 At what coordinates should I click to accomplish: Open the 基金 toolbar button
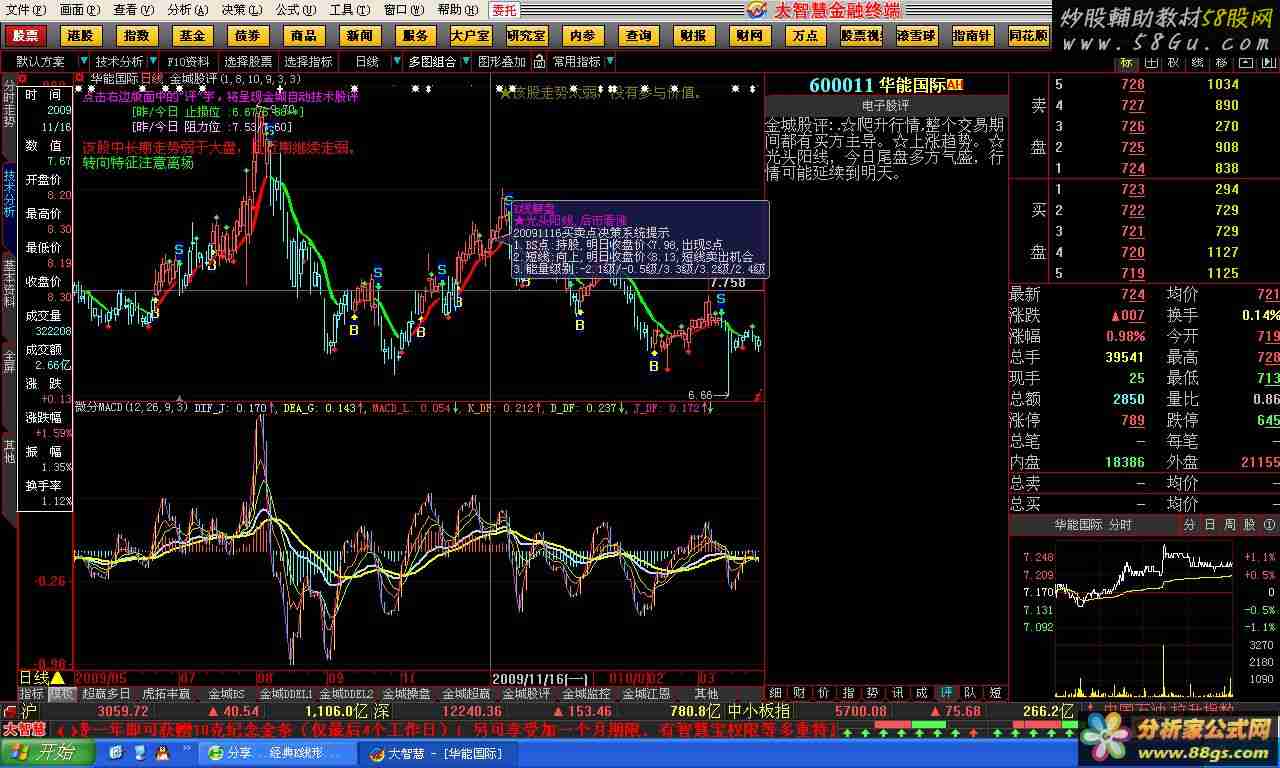coord(192,36)
